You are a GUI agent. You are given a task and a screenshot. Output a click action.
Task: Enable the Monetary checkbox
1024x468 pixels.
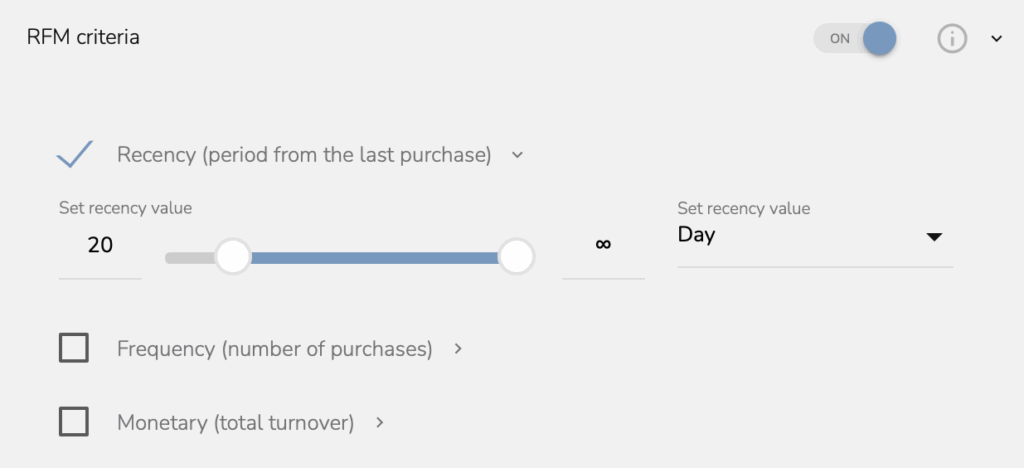(x=74, y=422)
